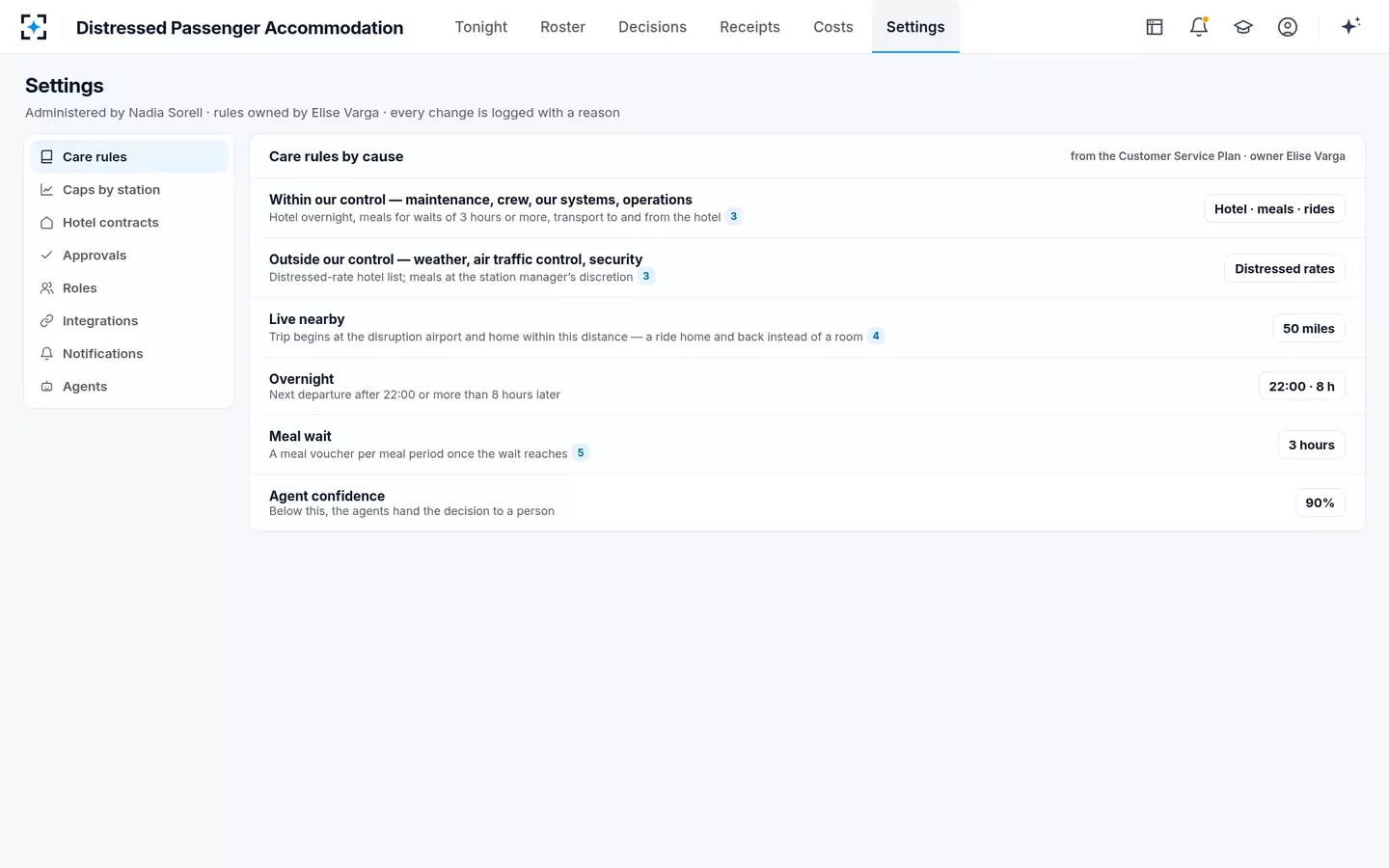Open the Roles settings section

pyautogui.click(x=129, y=288)
